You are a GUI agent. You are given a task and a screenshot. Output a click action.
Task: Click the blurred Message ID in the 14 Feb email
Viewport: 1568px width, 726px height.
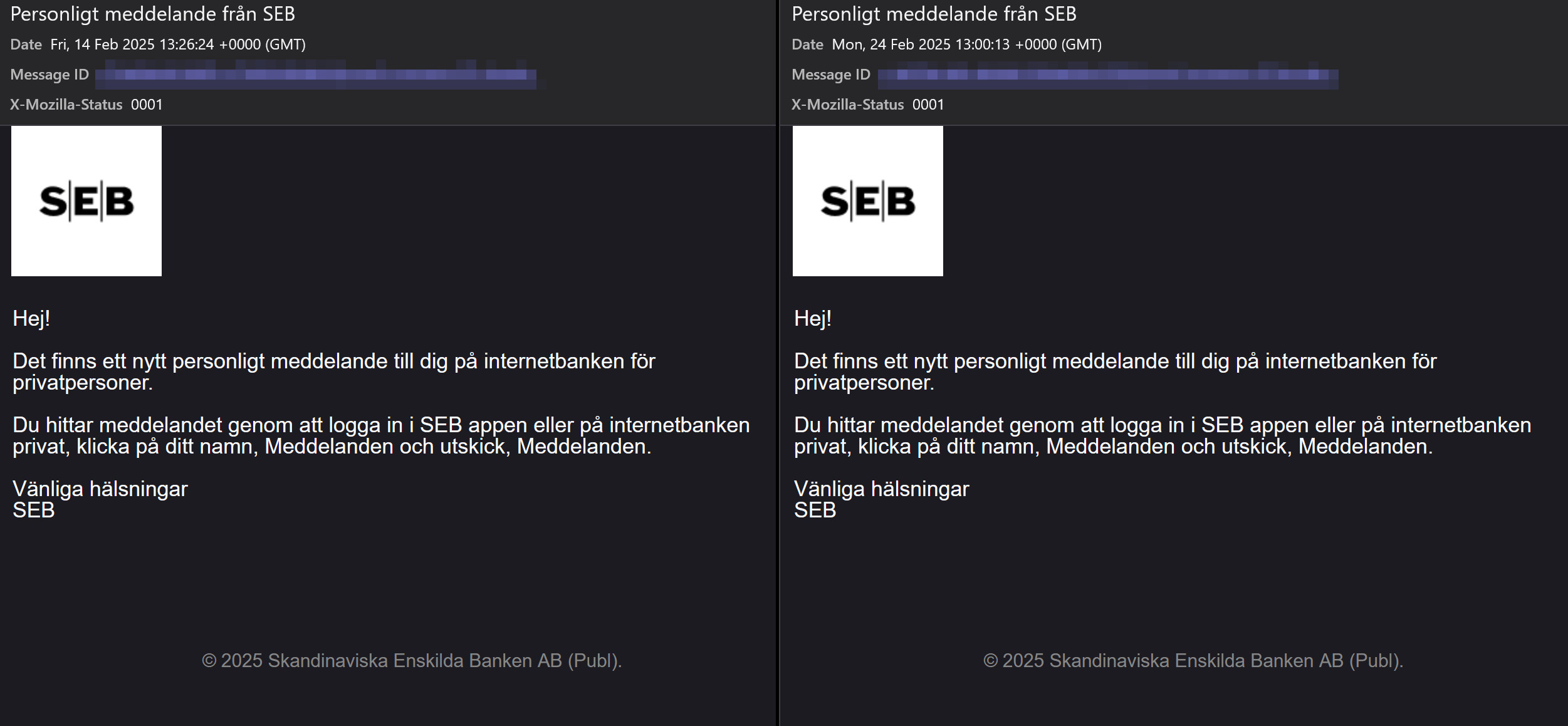[316, 75]
